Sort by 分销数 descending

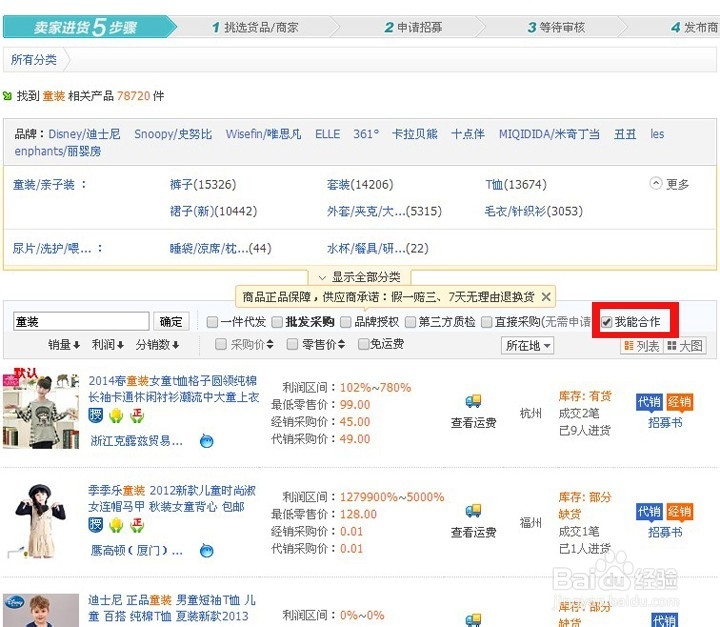tap(158, 345)
